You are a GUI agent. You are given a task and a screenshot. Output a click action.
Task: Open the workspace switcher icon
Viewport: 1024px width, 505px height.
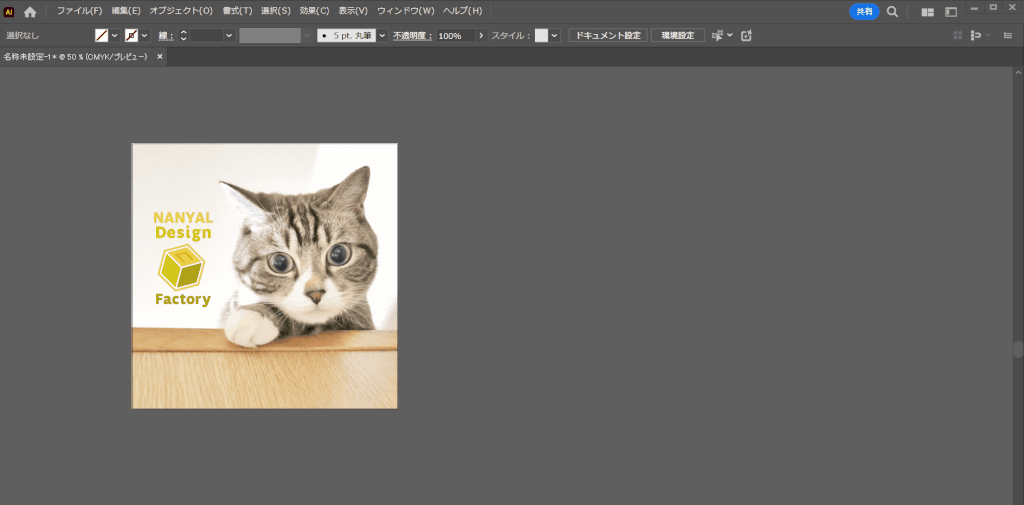pos(951,12)
